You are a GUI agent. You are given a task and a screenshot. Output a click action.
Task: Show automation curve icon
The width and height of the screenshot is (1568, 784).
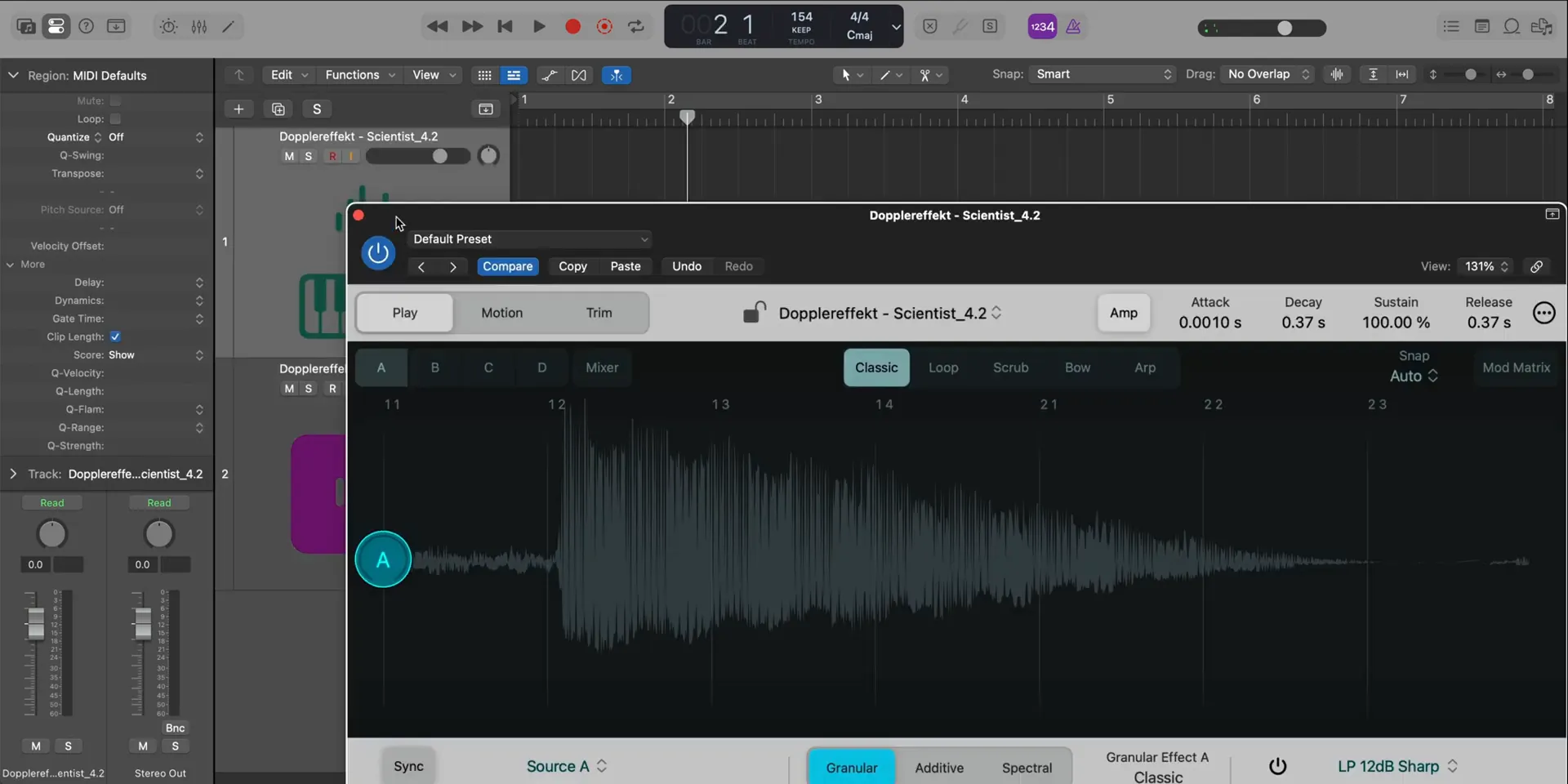point(550,75)
